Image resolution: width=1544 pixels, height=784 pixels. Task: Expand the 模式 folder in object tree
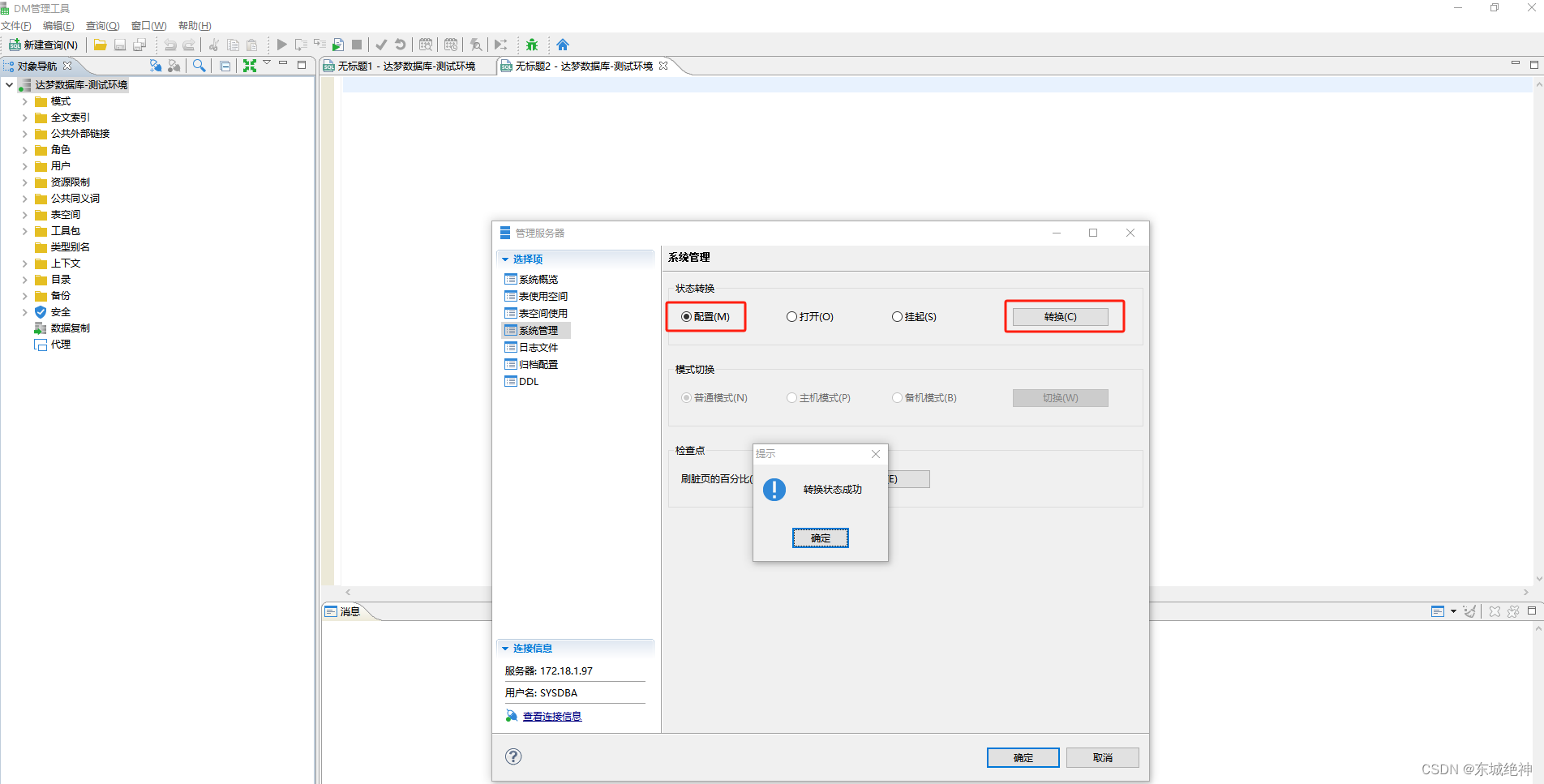pyautogui.click(x=24, y=101)
